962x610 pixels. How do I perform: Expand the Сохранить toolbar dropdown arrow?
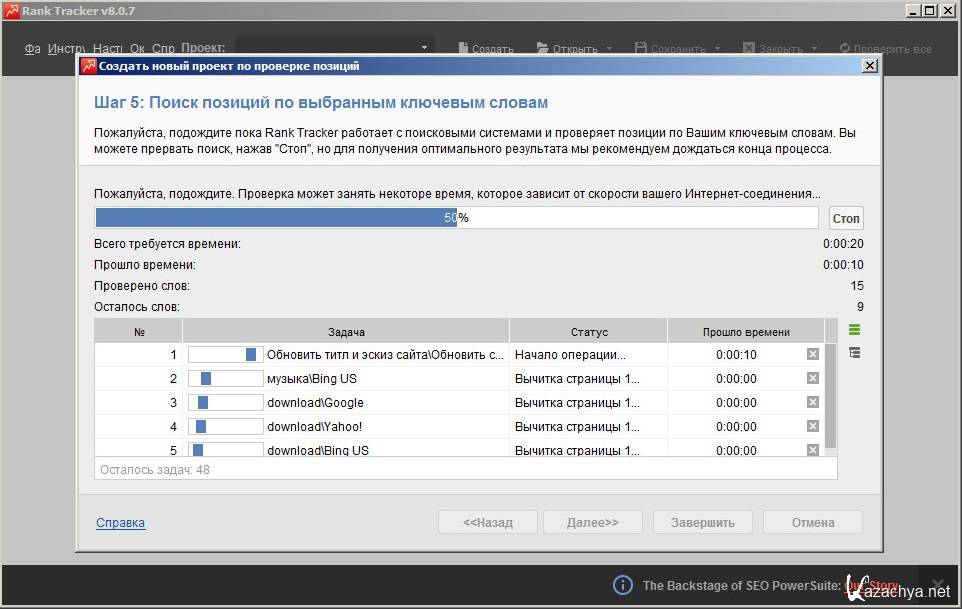pyautogui.click(x=715, y=49)
